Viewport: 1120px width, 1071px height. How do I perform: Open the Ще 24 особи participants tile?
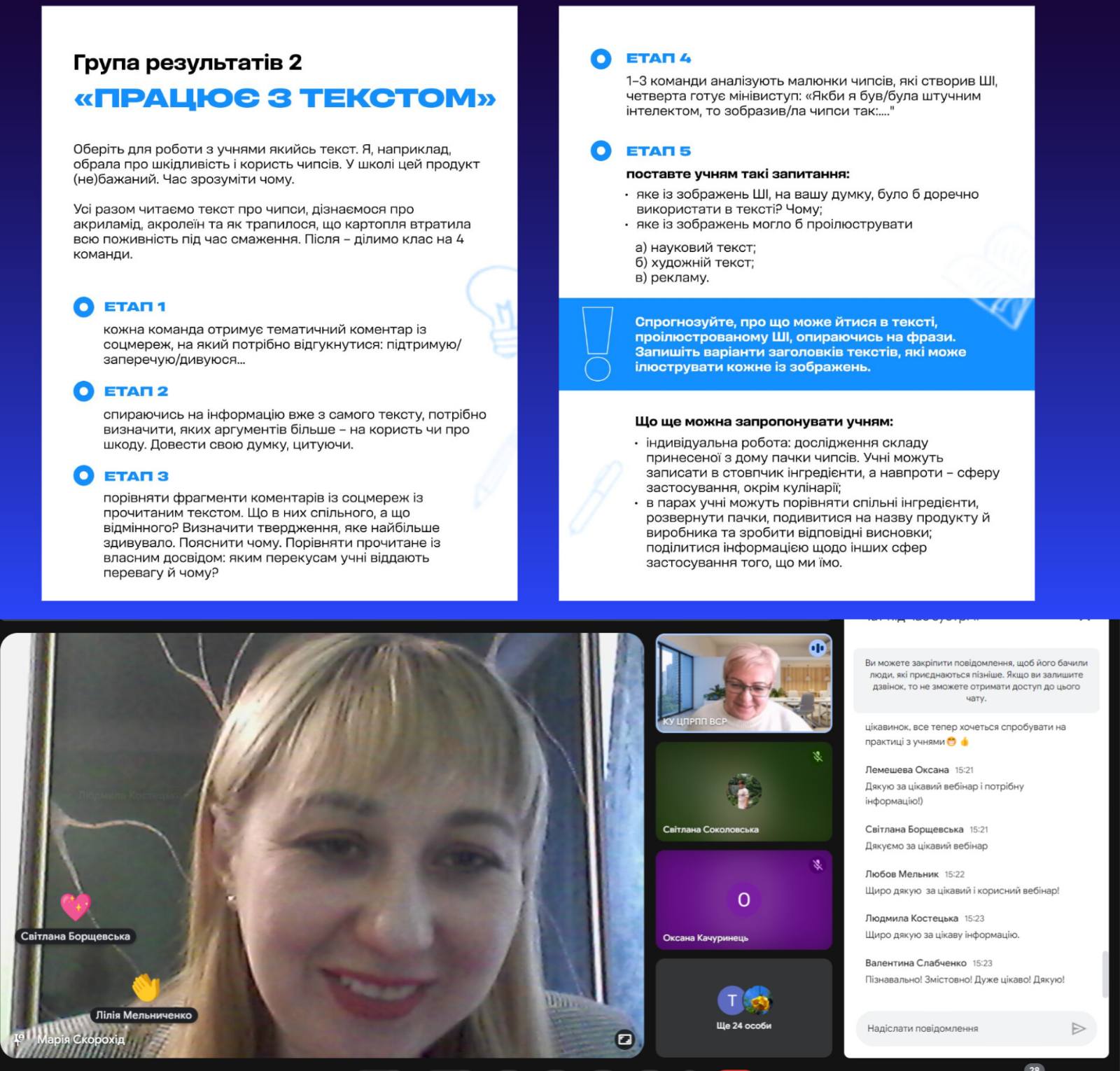tap(743, 1007)
